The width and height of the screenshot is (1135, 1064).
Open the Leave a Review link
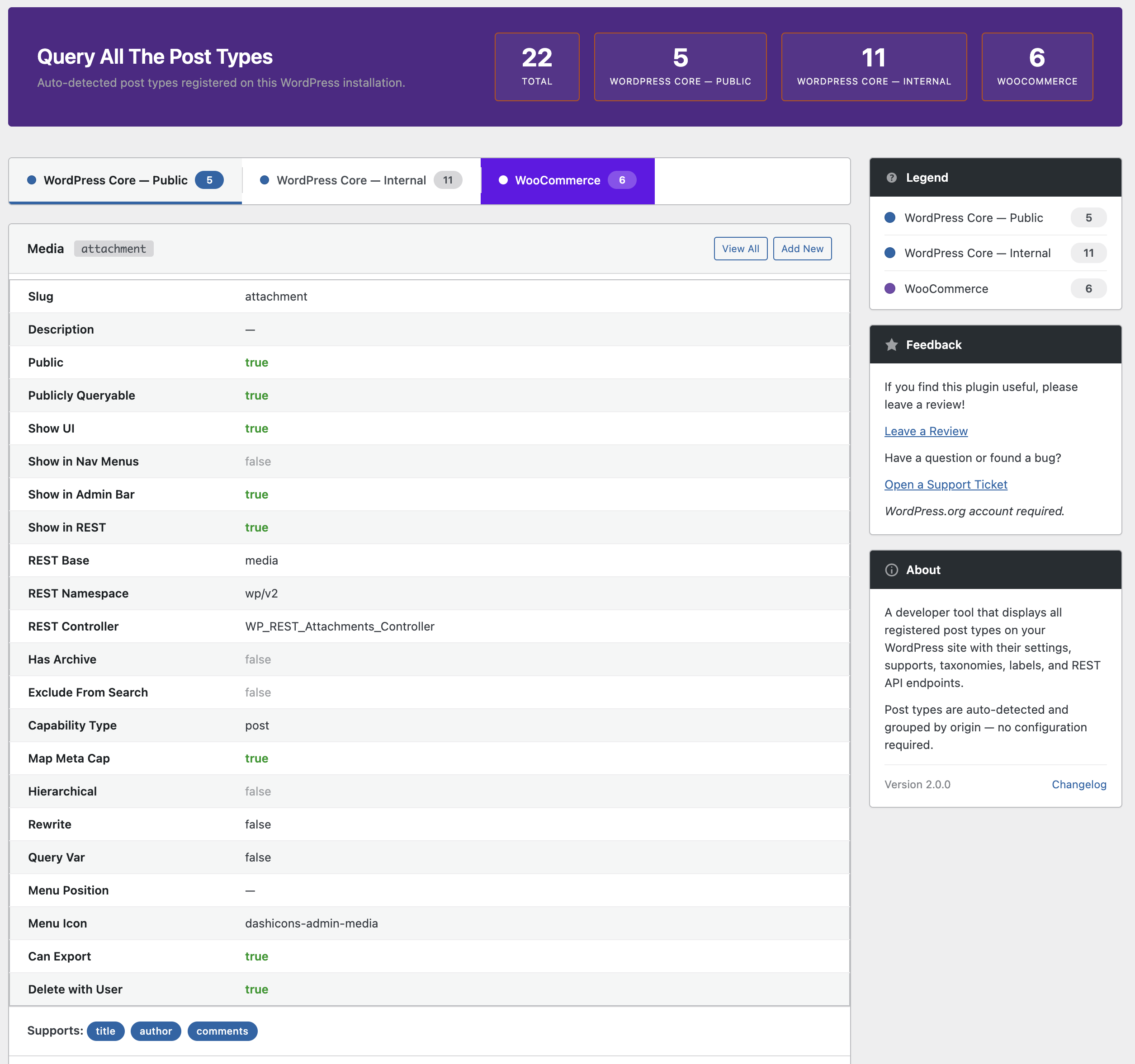tap(926, 431)
